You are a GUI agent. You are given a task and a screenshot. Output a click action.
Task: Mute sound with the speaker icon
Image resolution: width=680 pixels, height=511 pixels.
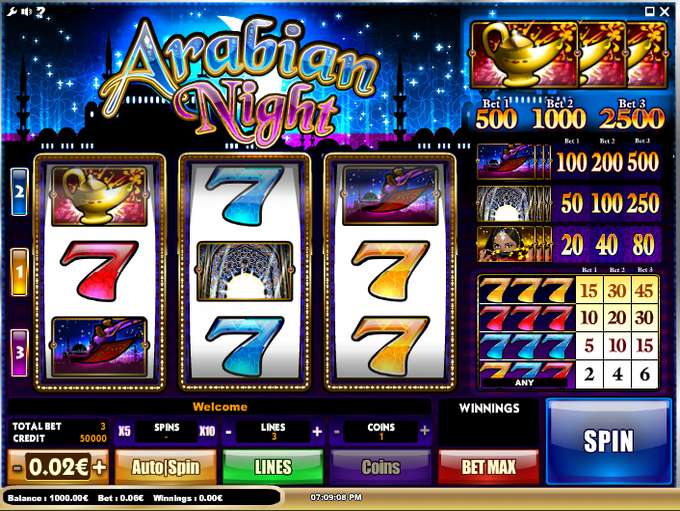coord(26,12)
